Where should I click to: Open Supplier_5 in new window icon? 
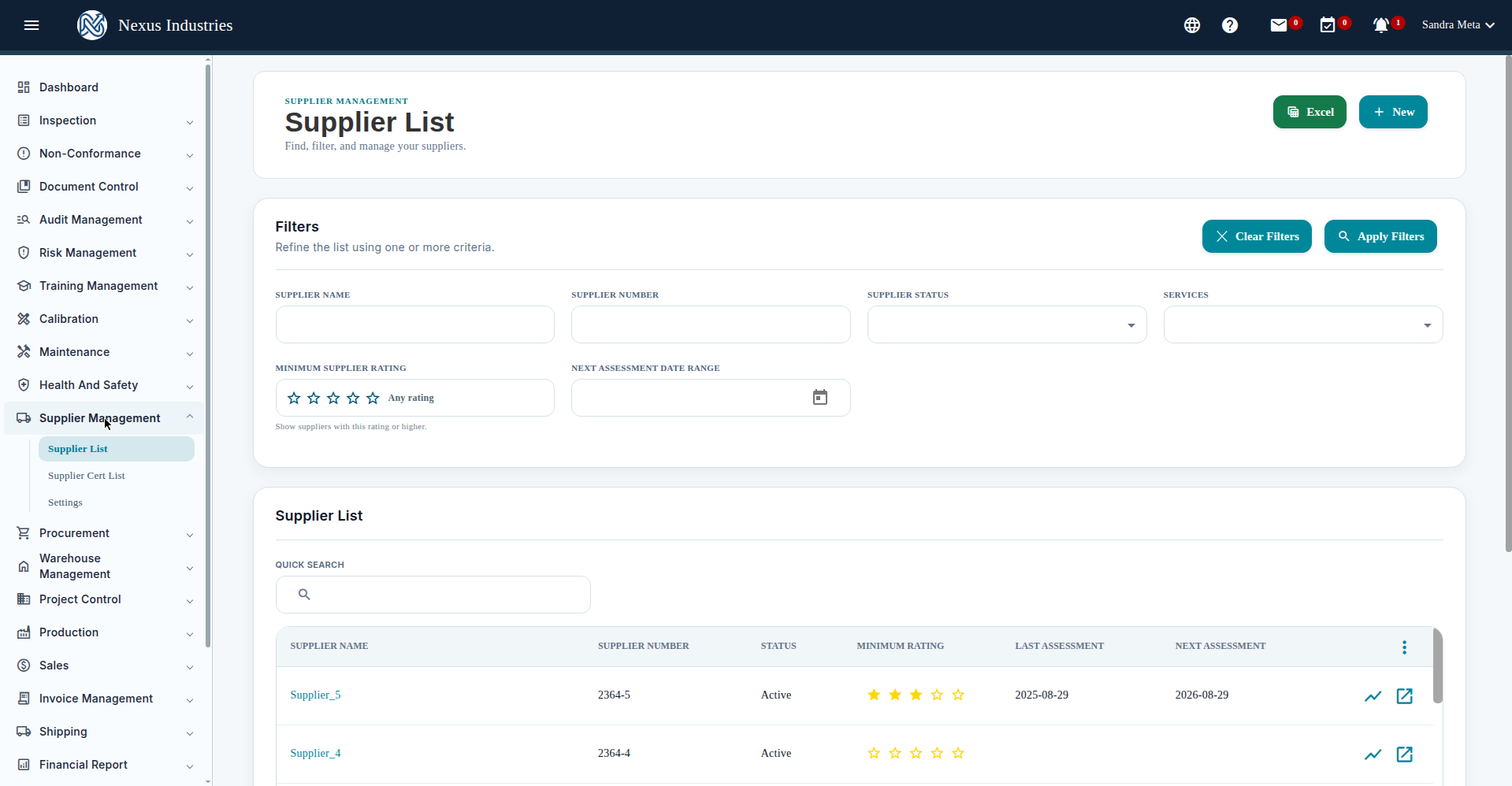(1405, 696)
